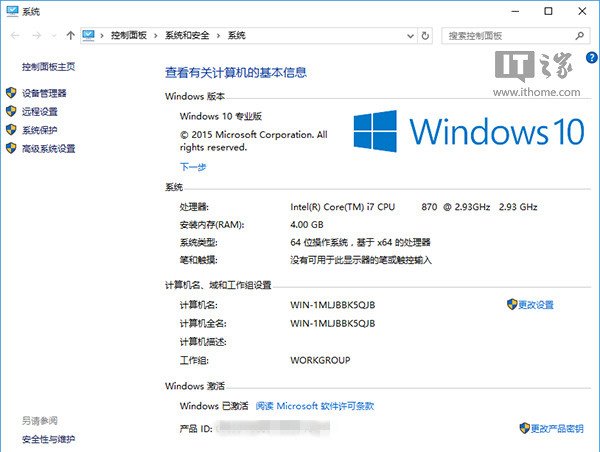Image resolution: width=600 pixels, height=452 pixels.
Task: Open 设备管理器 from the sidebar
Action: coord(44,93)
